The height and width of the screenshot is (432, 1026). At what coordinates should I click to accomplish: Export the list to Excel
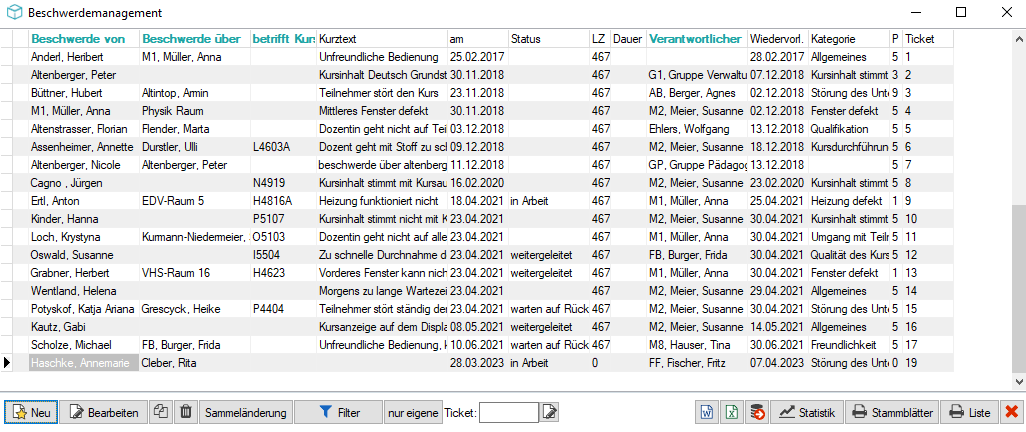point(732,412)
